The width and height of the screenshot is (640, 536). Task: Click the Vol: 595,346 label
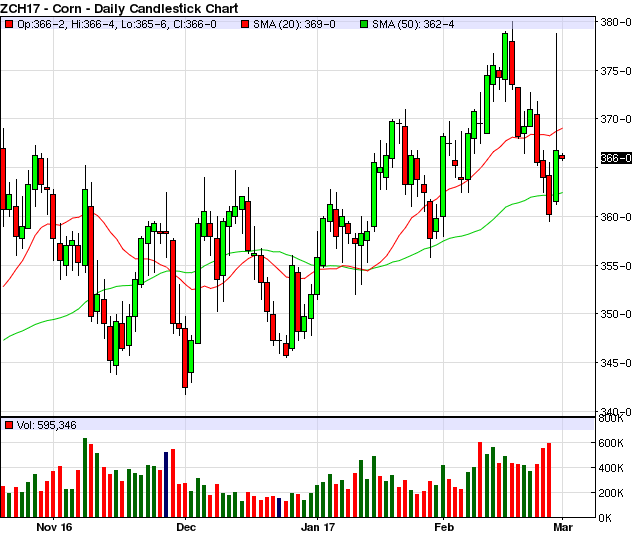click(47, 425)
